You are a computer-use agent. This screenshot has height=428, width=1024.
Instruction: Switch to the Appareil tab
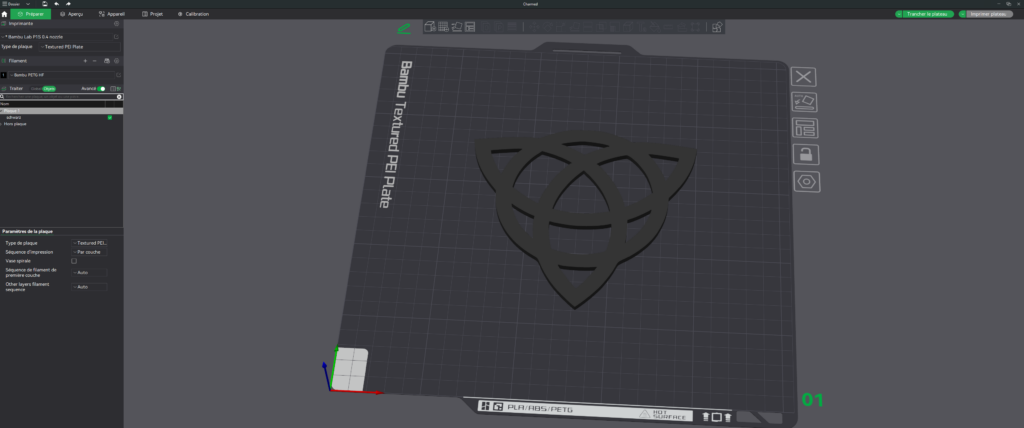coord(112,14)
